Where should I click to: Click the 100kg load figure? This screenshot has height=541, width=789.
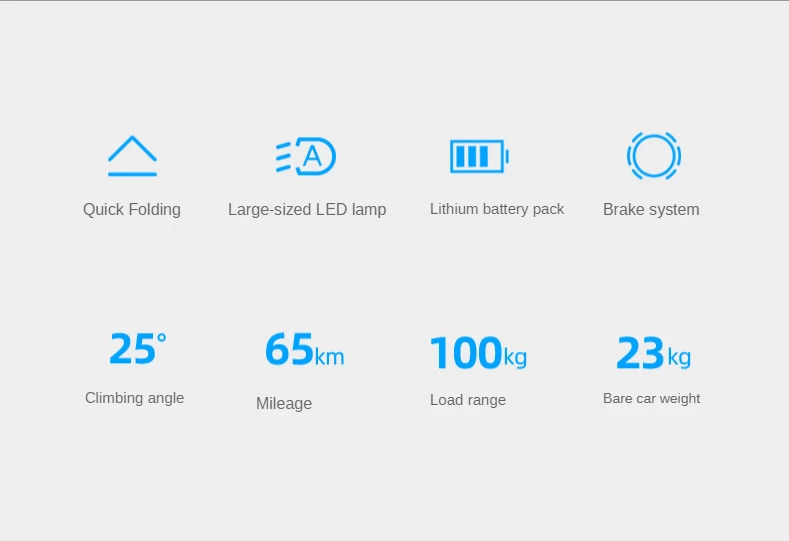tap(479, 353)
